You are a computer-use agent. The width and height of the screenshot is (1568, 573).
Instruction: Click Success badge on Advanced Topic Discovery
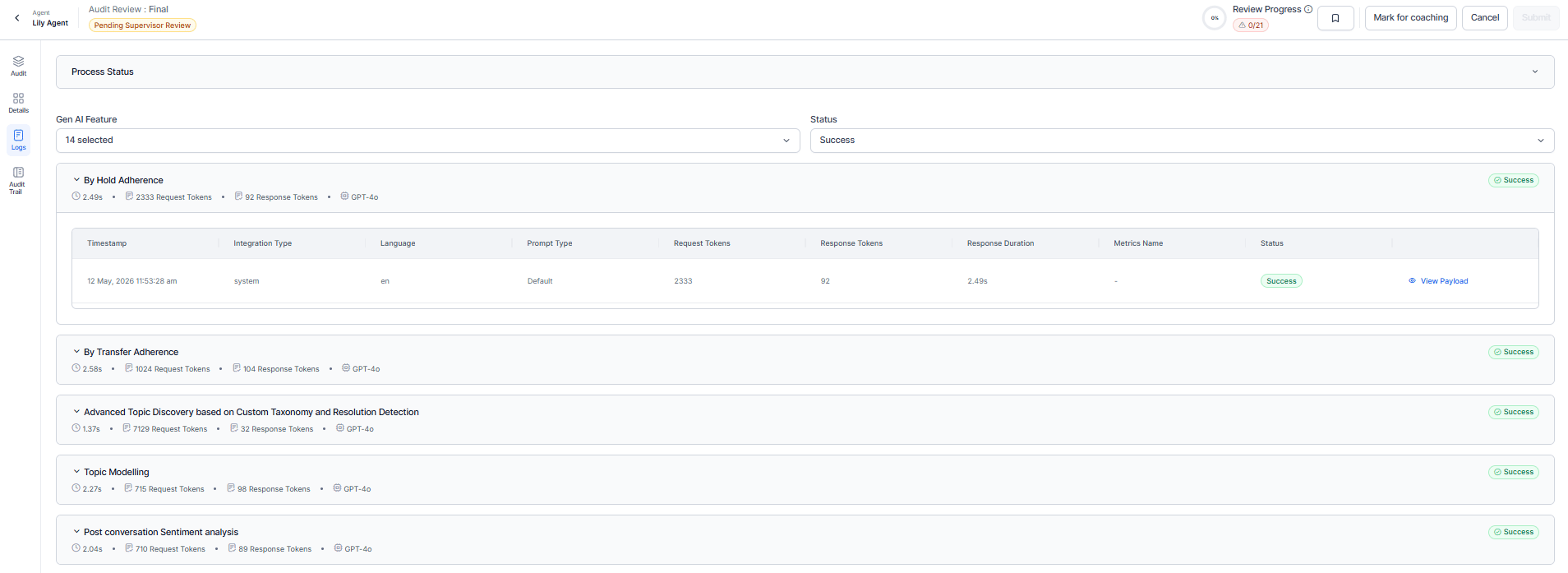[1513, 412]
